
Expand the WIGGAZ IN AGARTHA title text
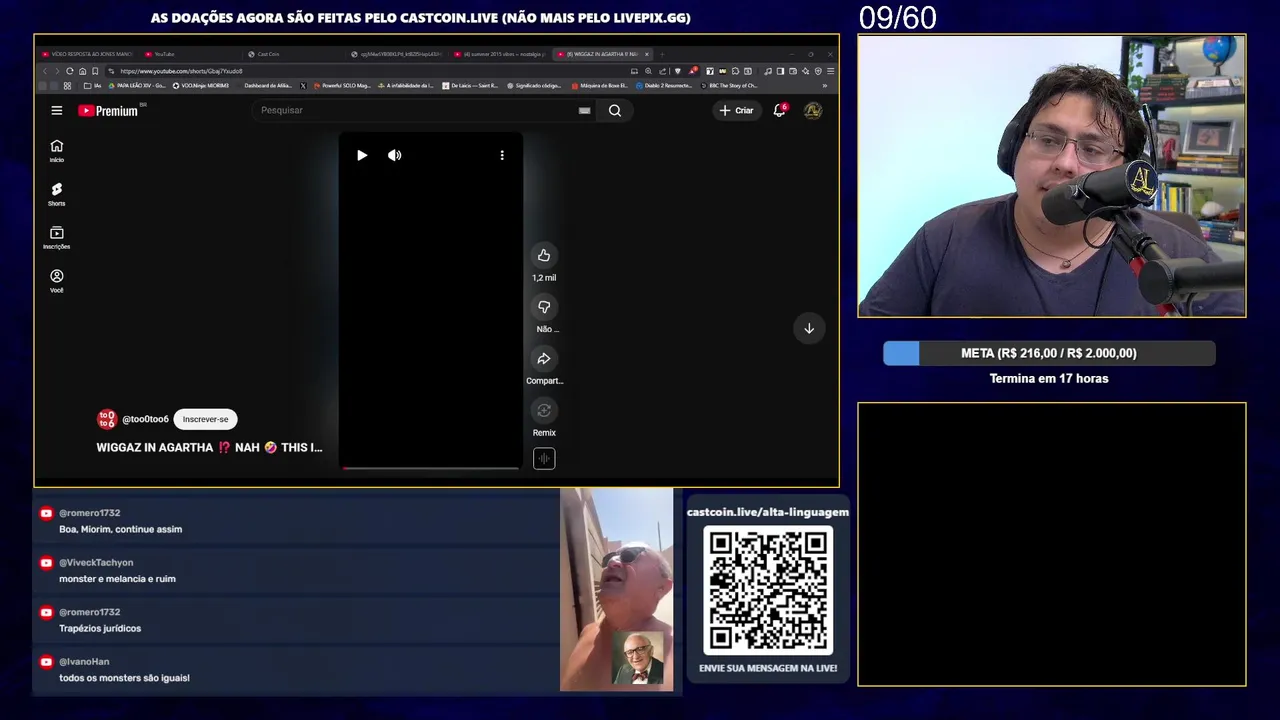click(209, 447)
